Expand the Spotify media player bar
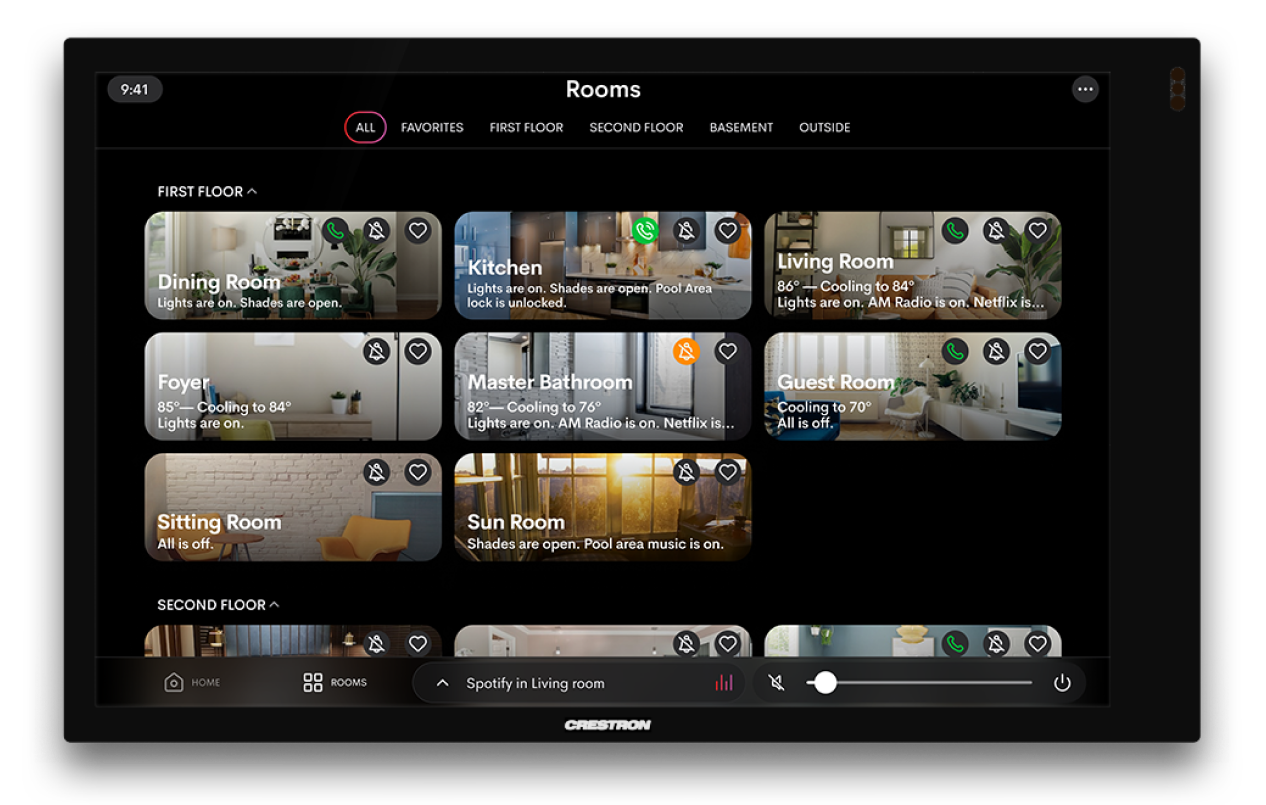Screen dimensions: 1266x805 click(x=441, y=682)
